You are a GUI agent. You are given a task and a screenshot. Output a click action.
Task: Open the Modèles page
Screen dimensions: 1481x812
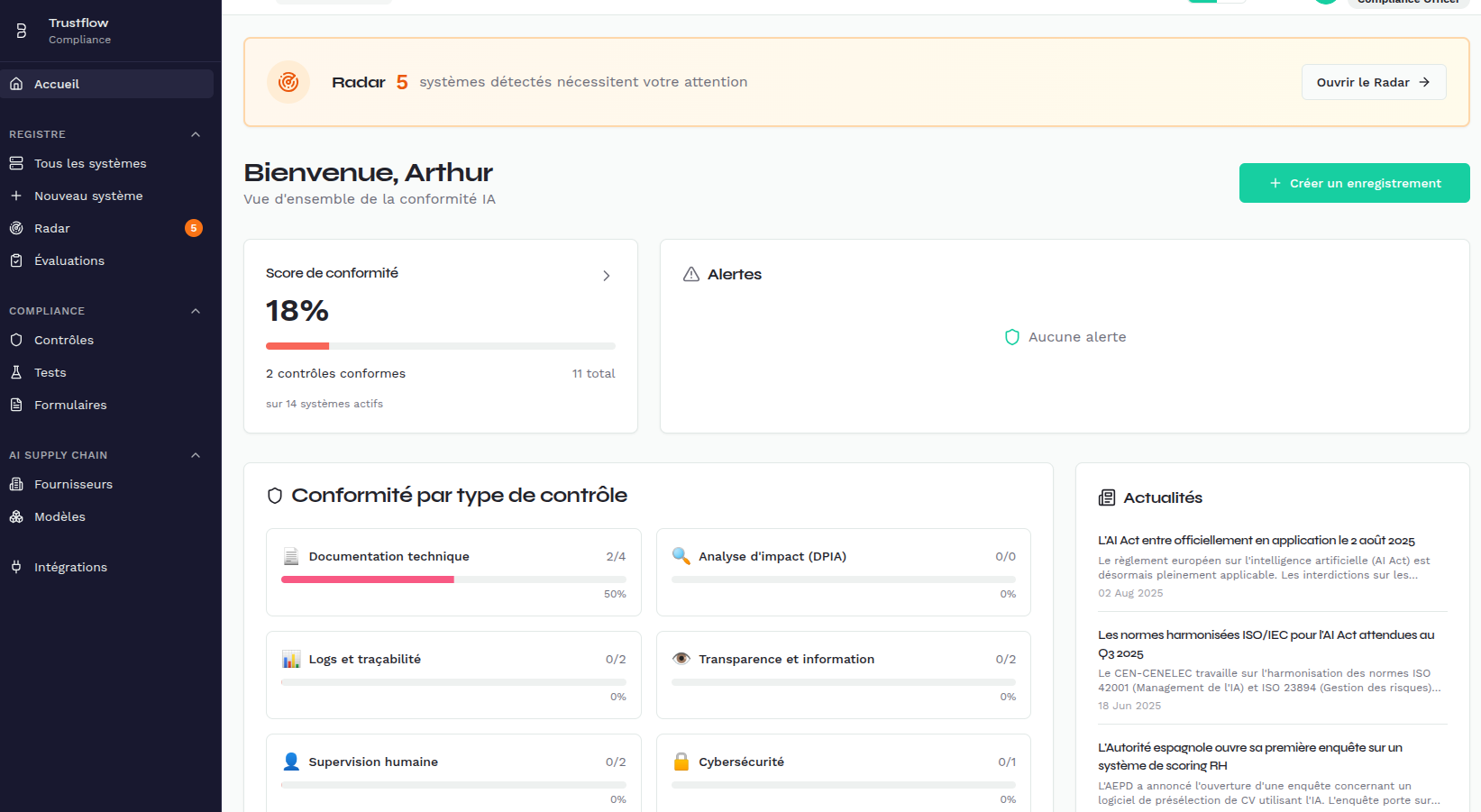(59, 516)
